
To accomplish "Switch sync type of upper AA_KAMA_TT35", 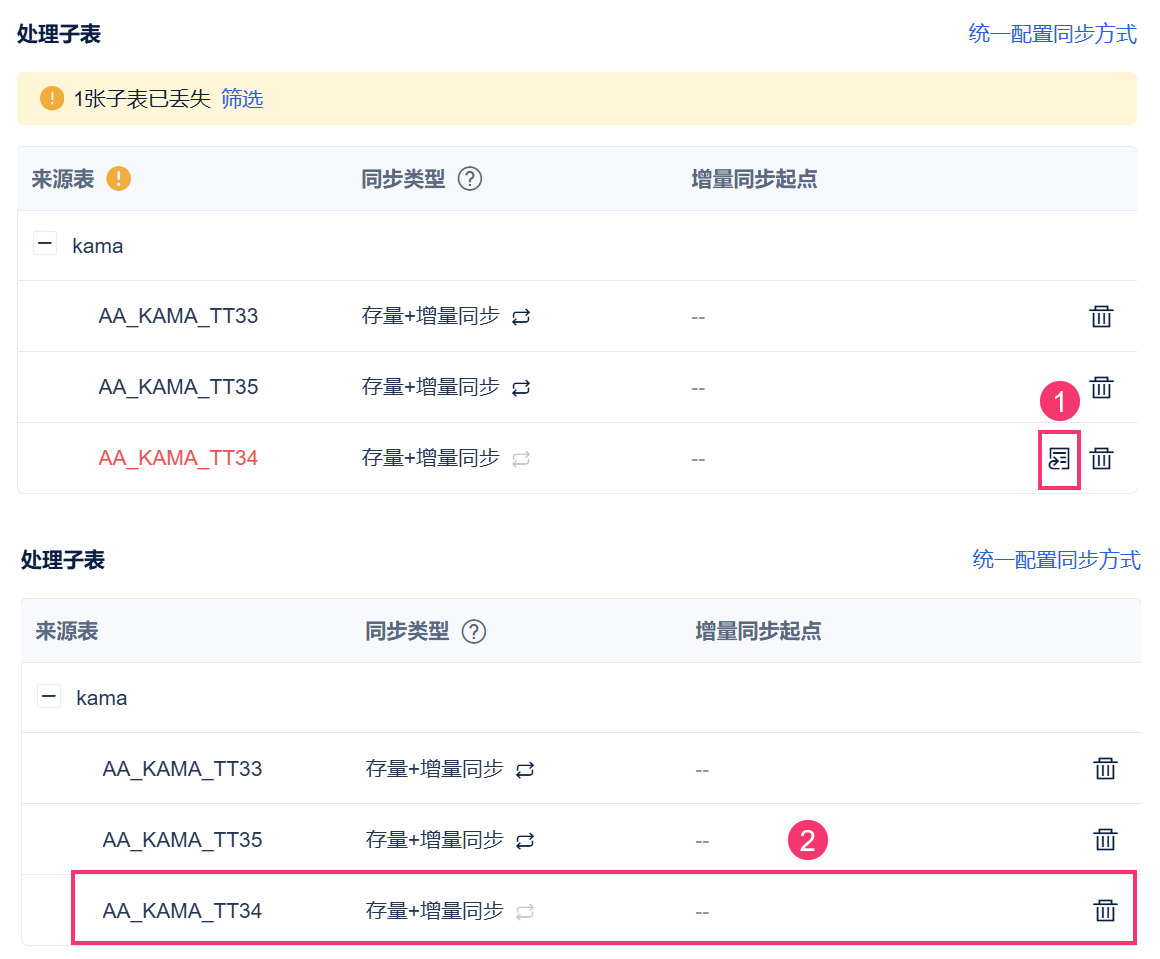I will (521, 388).
